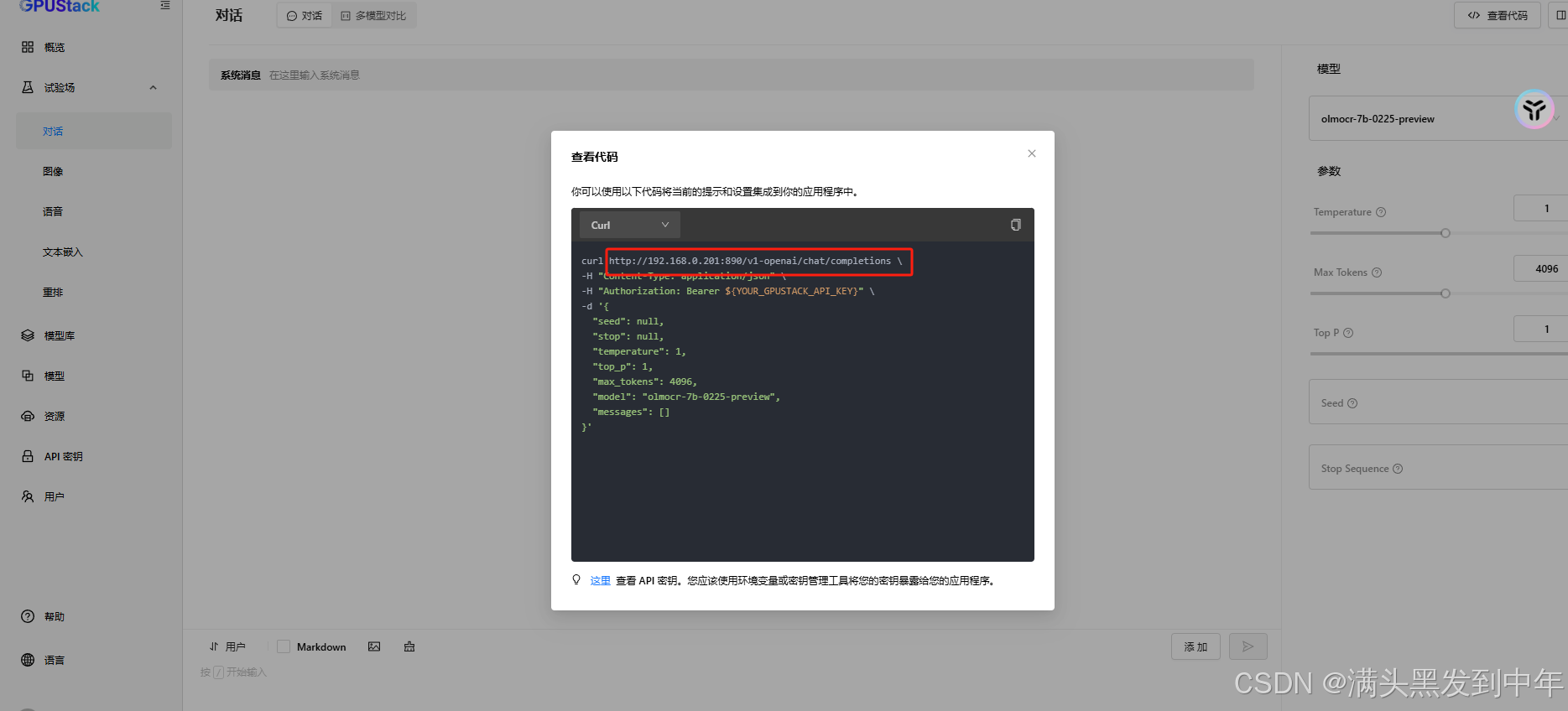Click 概览 dashboard grid icon
The width and height of the screenshot is (1568, 711).
point(28,47)
